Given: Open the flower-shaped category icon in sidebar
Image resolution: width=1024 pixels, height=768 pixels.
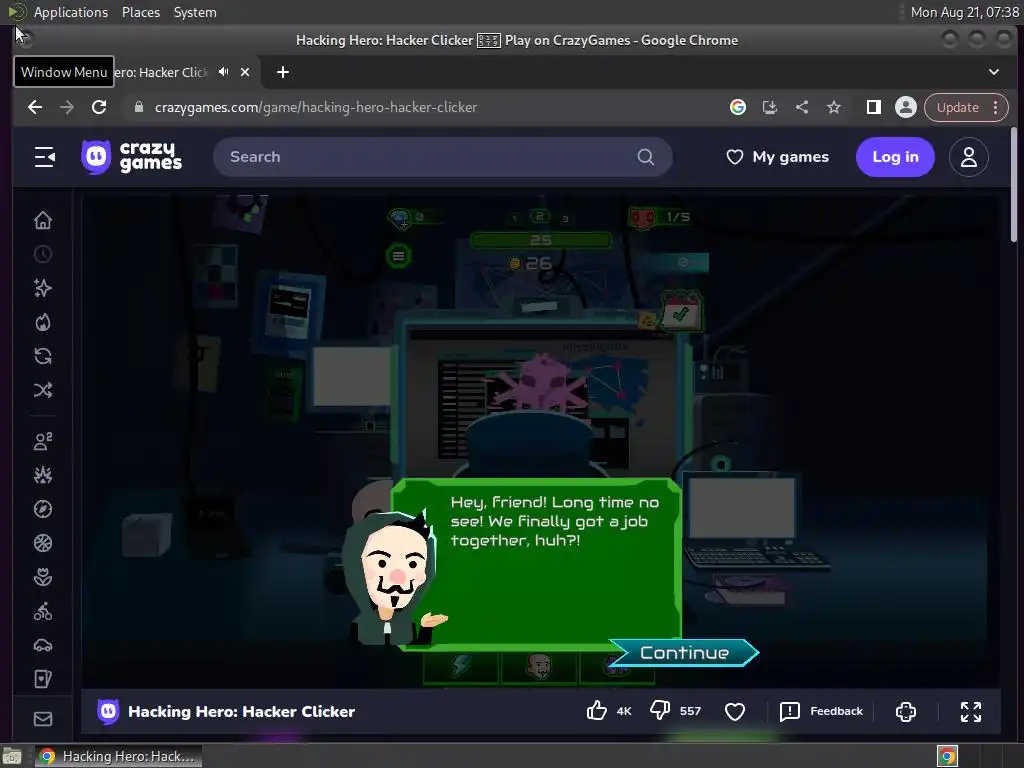Looking at the screenshot, I should coord(43,577).
